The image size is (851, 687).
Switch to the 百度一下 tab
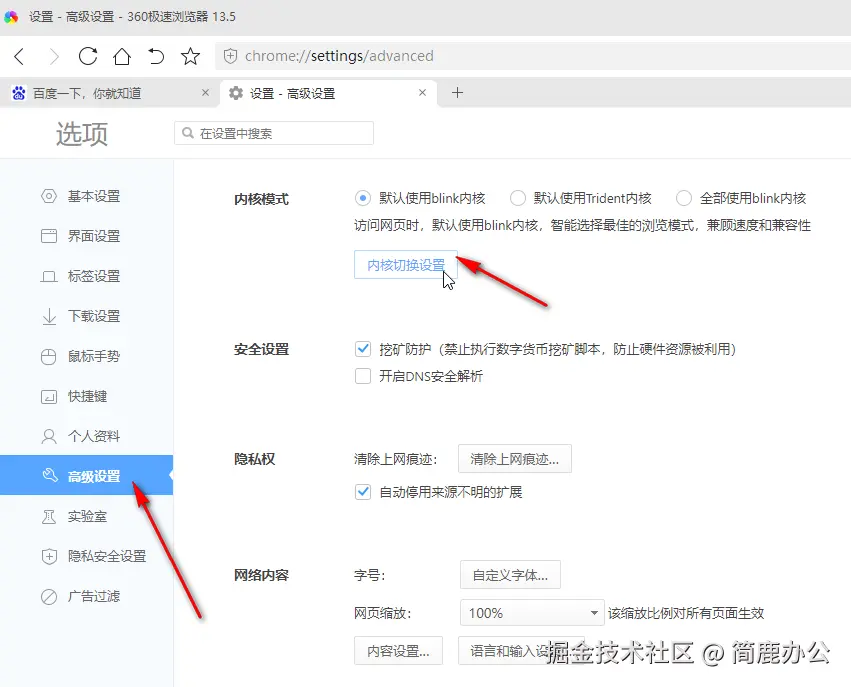(x=110, y=93)
